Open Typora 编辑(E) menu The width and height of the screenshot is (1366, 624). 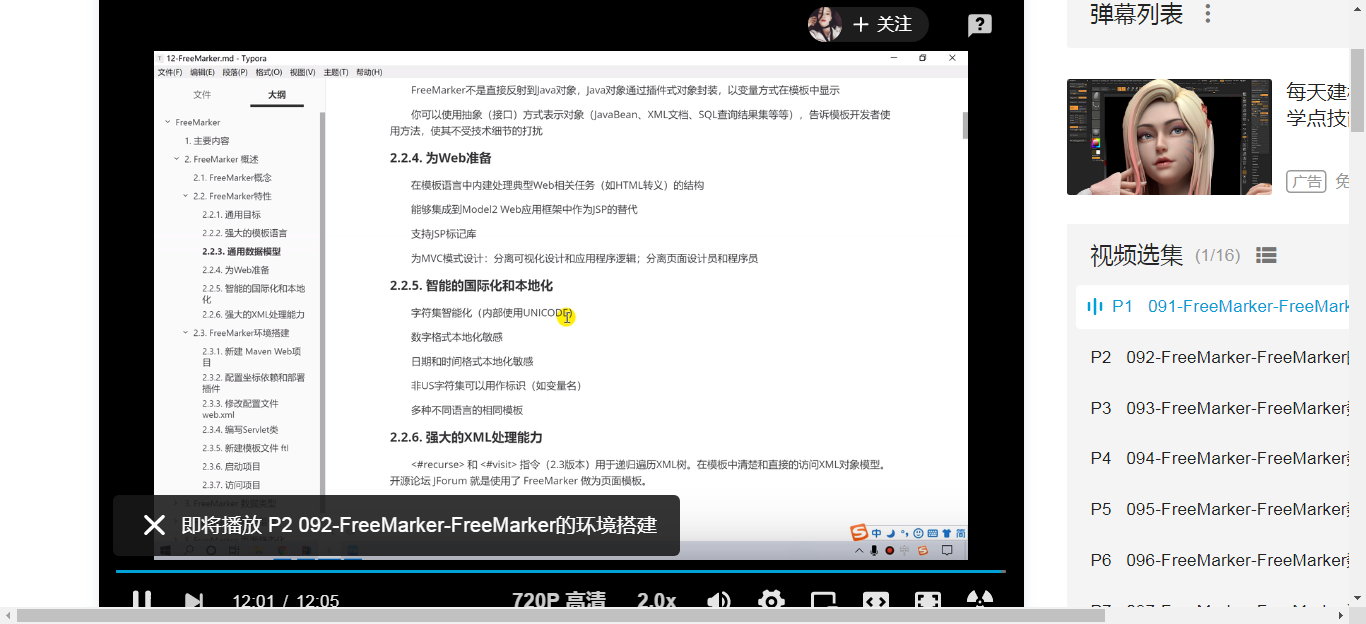tap(202, 72)
